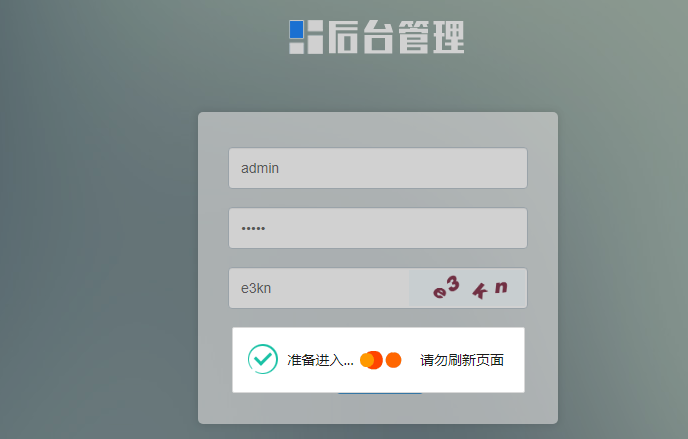Focus the password field with masked dots
Screen dimensions: 688x439
pos(378,228)
